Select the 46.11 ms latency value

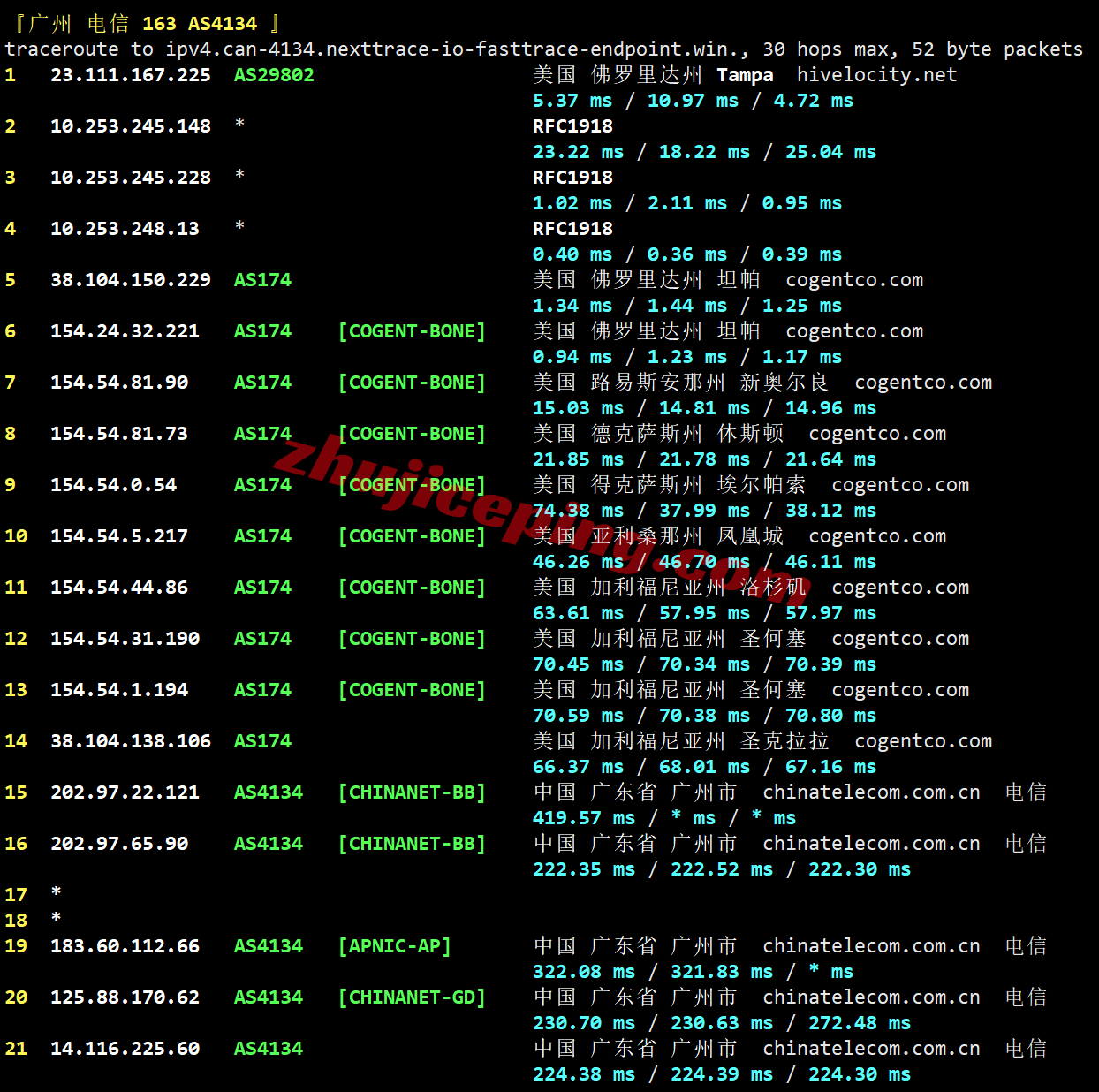830,562
